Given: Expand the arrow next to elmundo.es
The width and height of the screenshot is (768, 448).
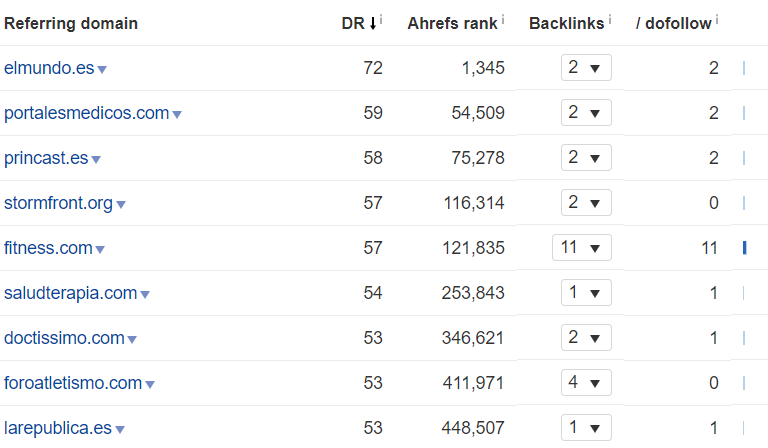Looking at the screenshot, I should (x=102, y=70).
